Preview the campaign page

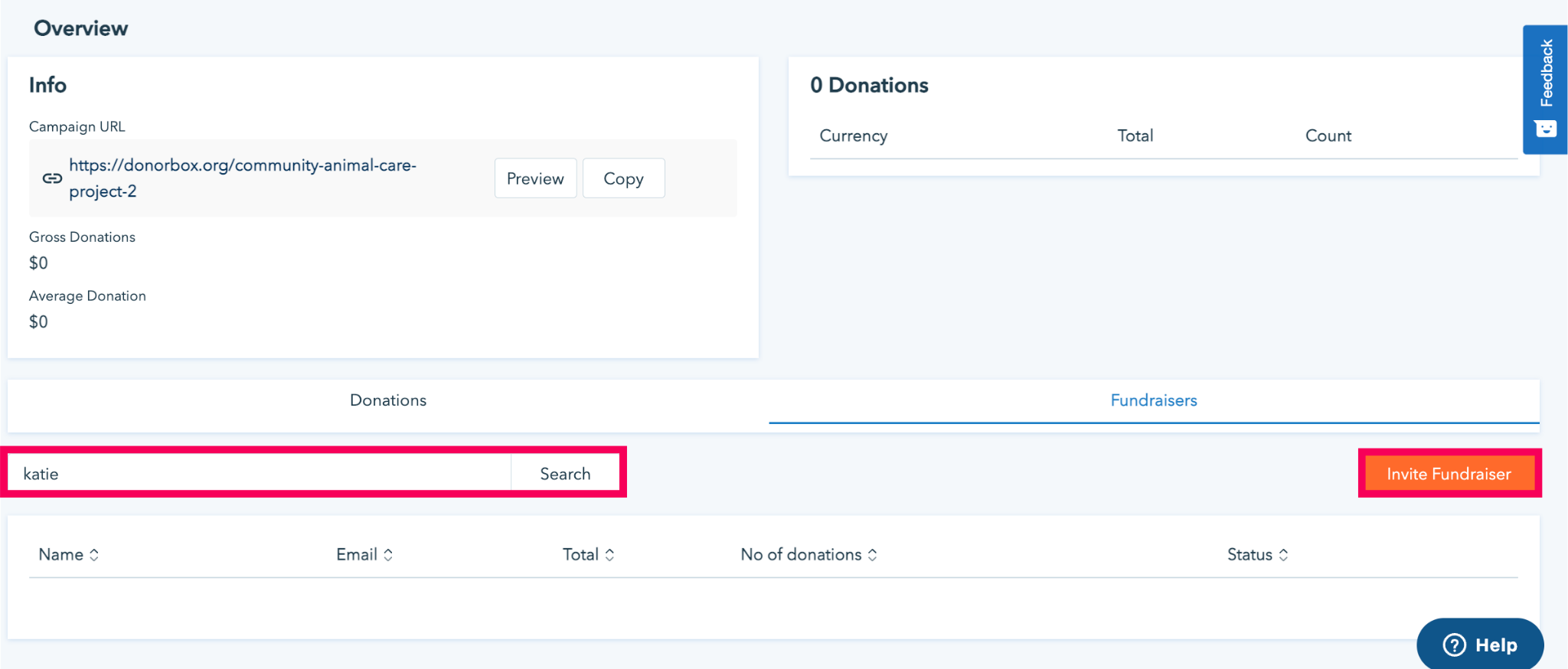tap(535, 178)
